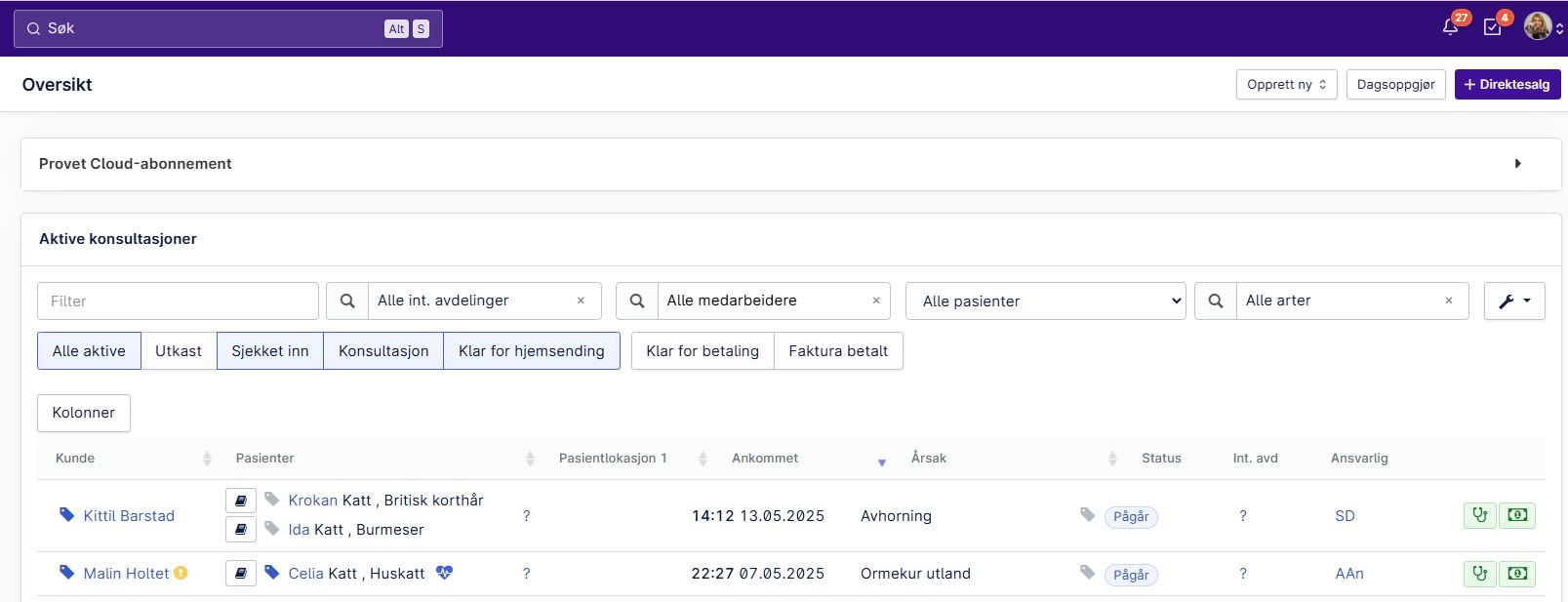Screen dimensions: 1568x602
Task: Click responsible SD link
Action: point(1345,516)
